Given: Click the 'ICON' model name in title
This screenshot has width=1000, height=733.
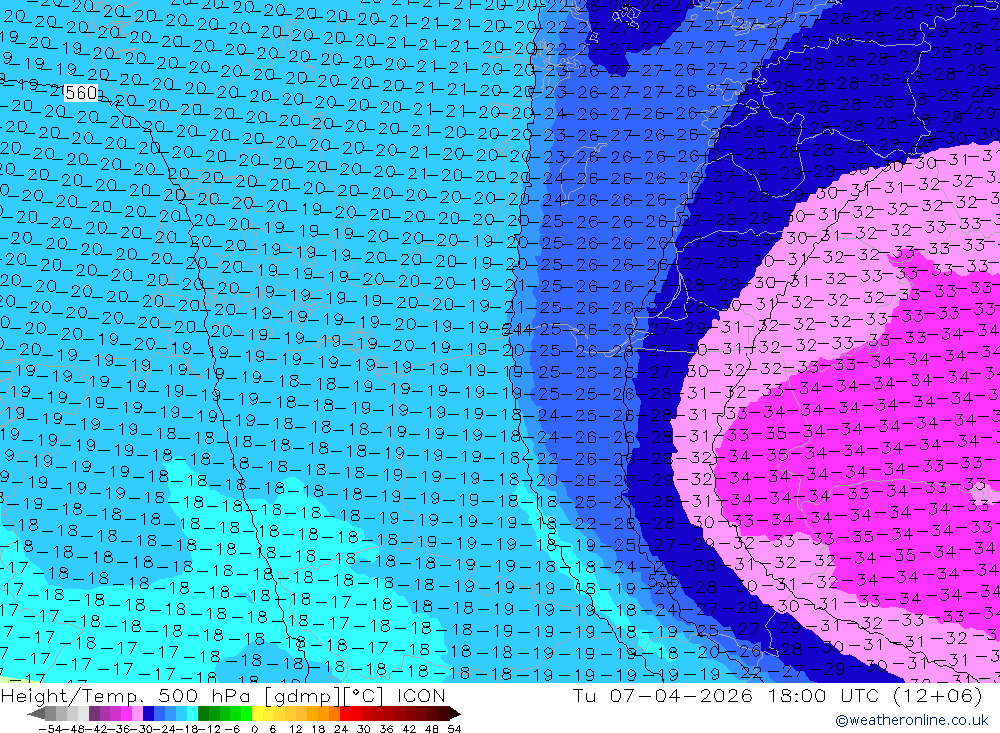Looking at the screenshot, I should [421, 695].
